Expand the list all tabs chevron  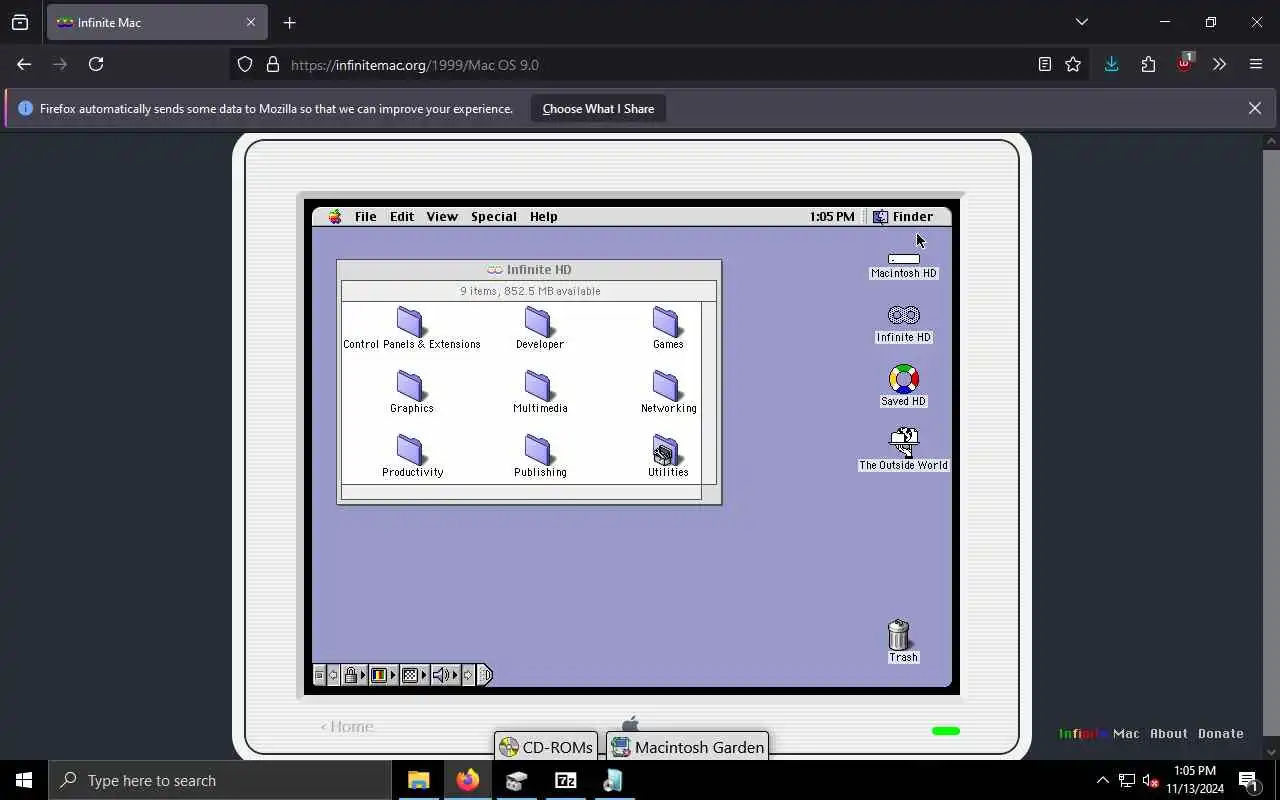pos(1082,22)
